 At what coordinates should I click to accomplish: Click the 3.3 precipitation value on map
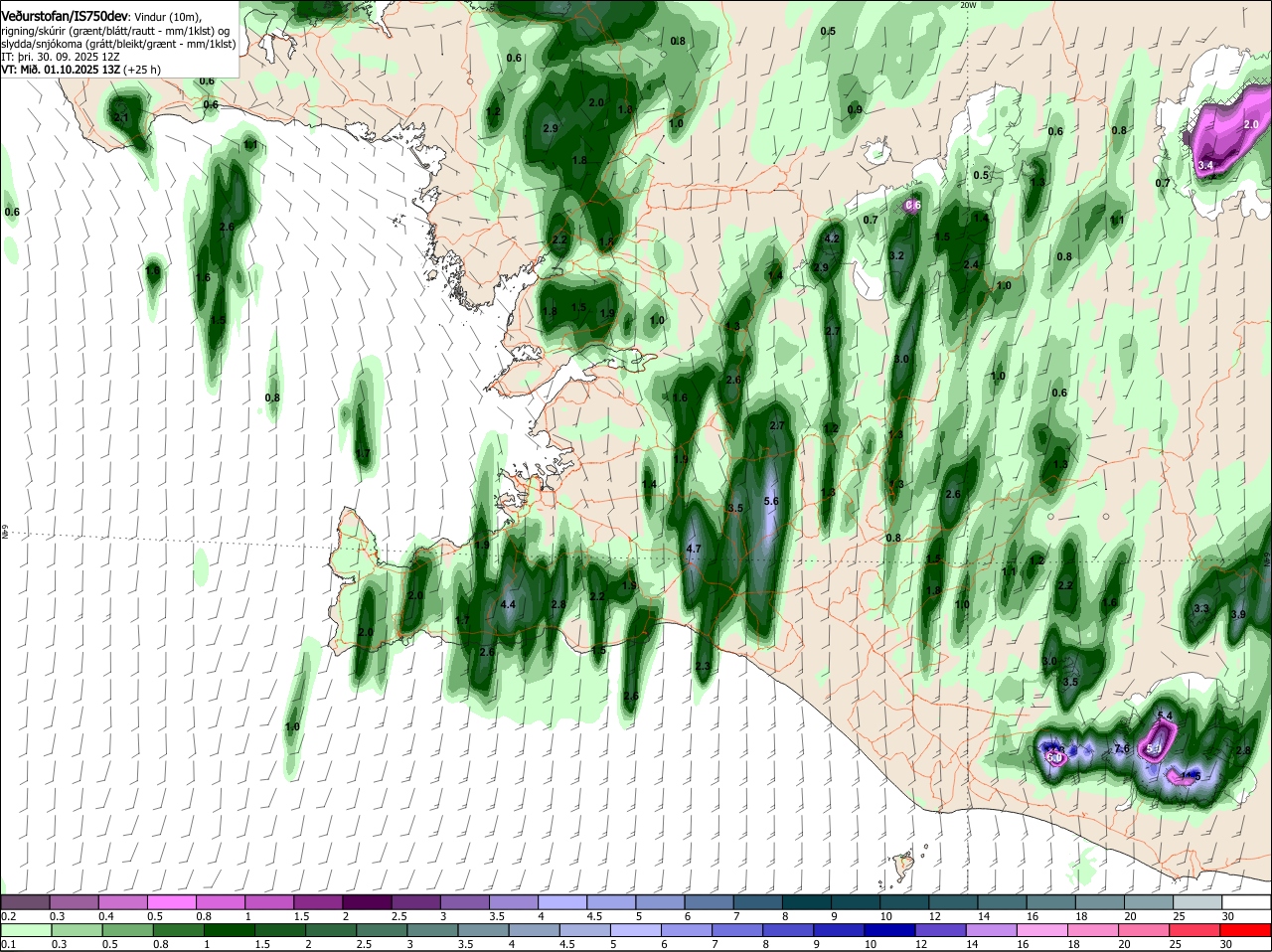1200,608
